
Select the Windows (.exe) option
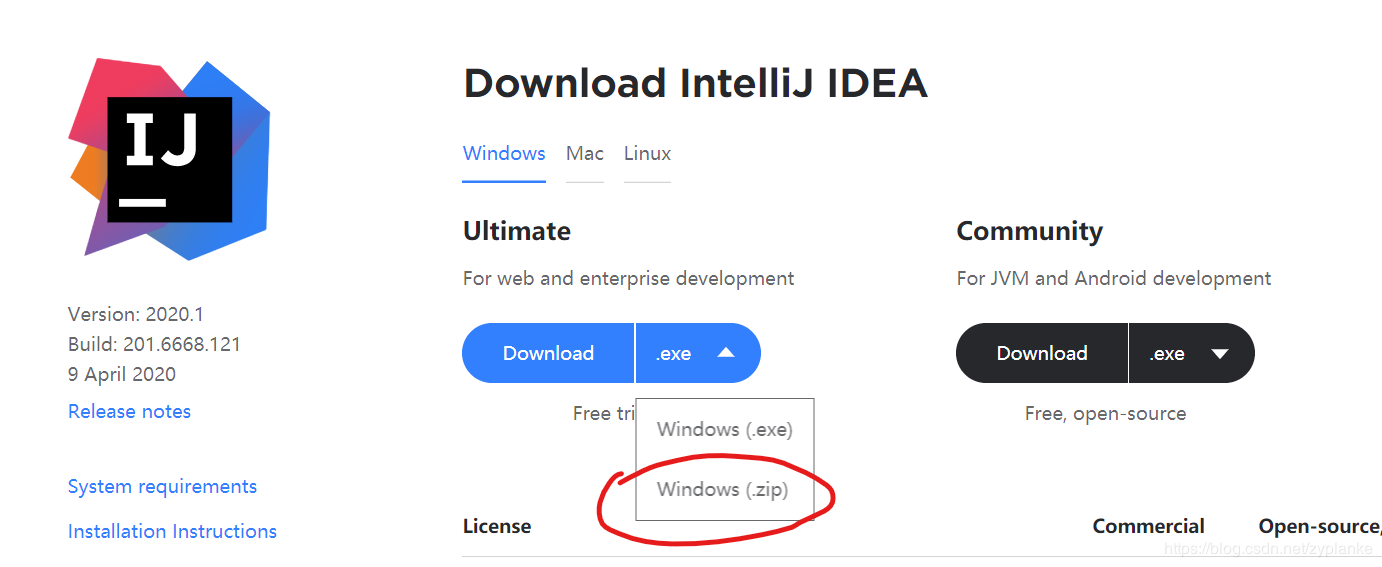(x=725, y=429)
